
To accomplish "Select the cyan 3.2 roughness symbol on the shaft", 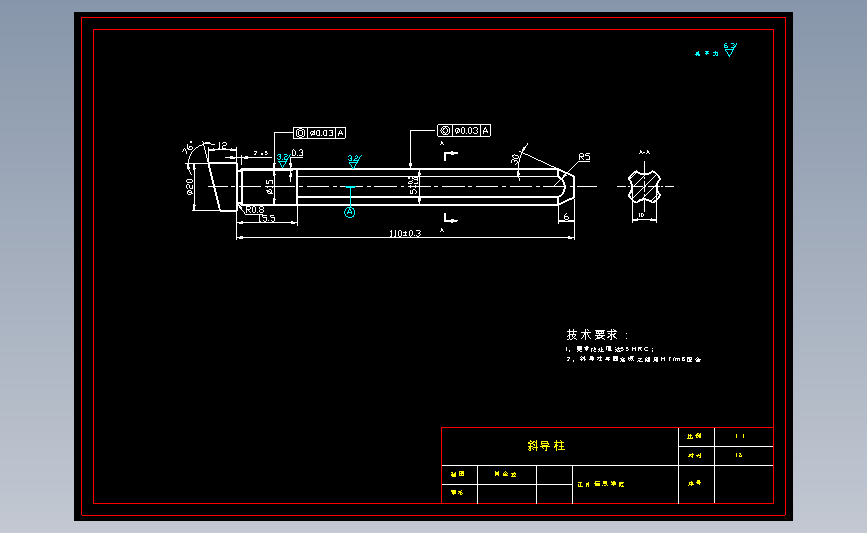I will (354, 161).
